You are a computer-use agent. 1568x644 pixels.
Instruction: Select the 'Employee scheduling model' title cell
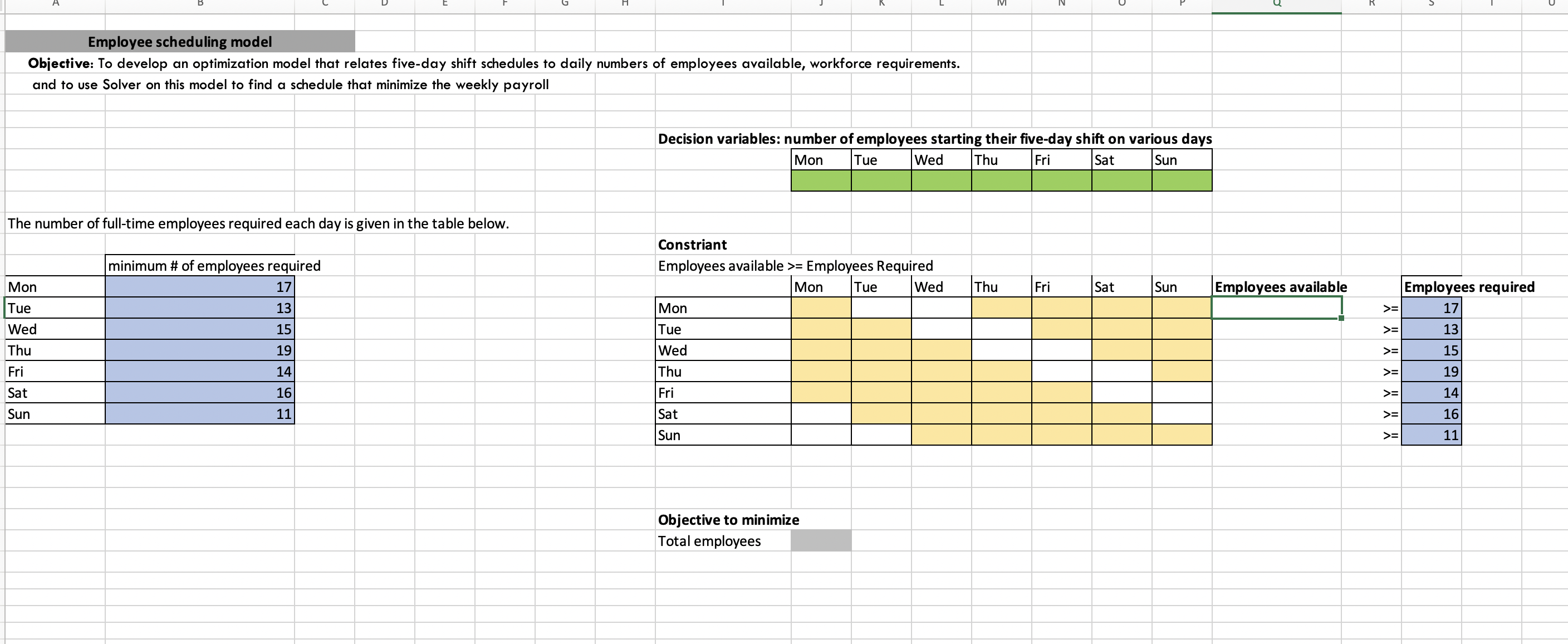click(x=179, y=41)
